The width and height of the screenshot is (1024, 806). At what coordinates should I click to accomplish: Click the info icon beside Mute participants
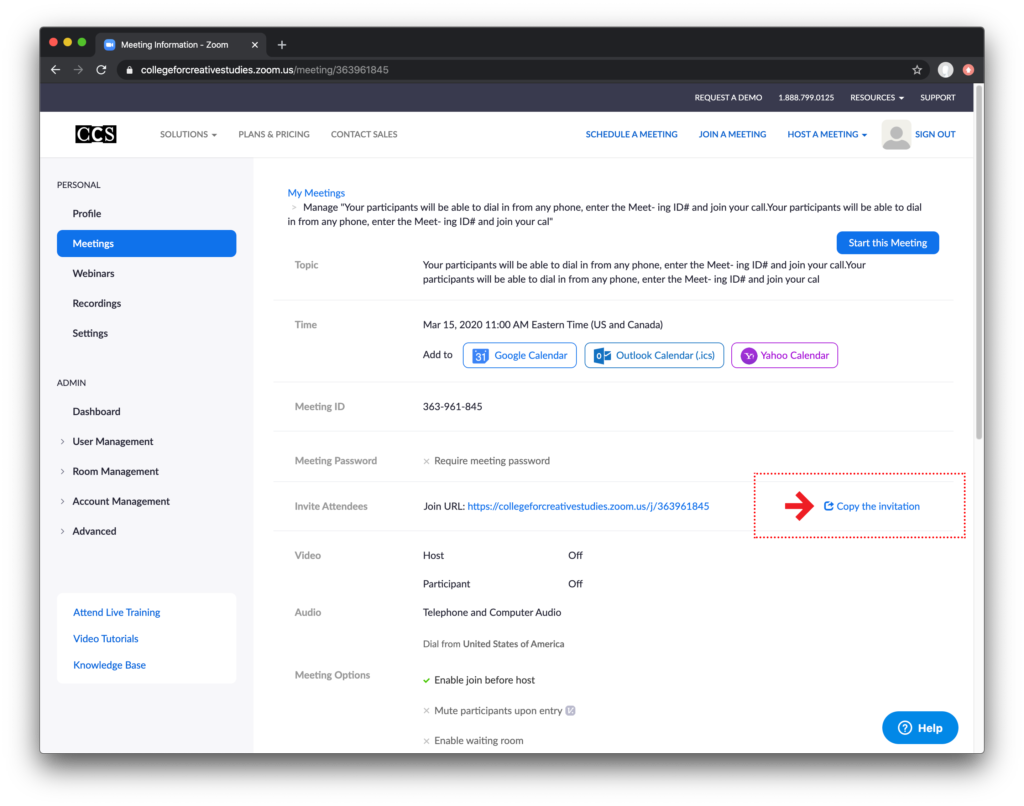[571, 711]
